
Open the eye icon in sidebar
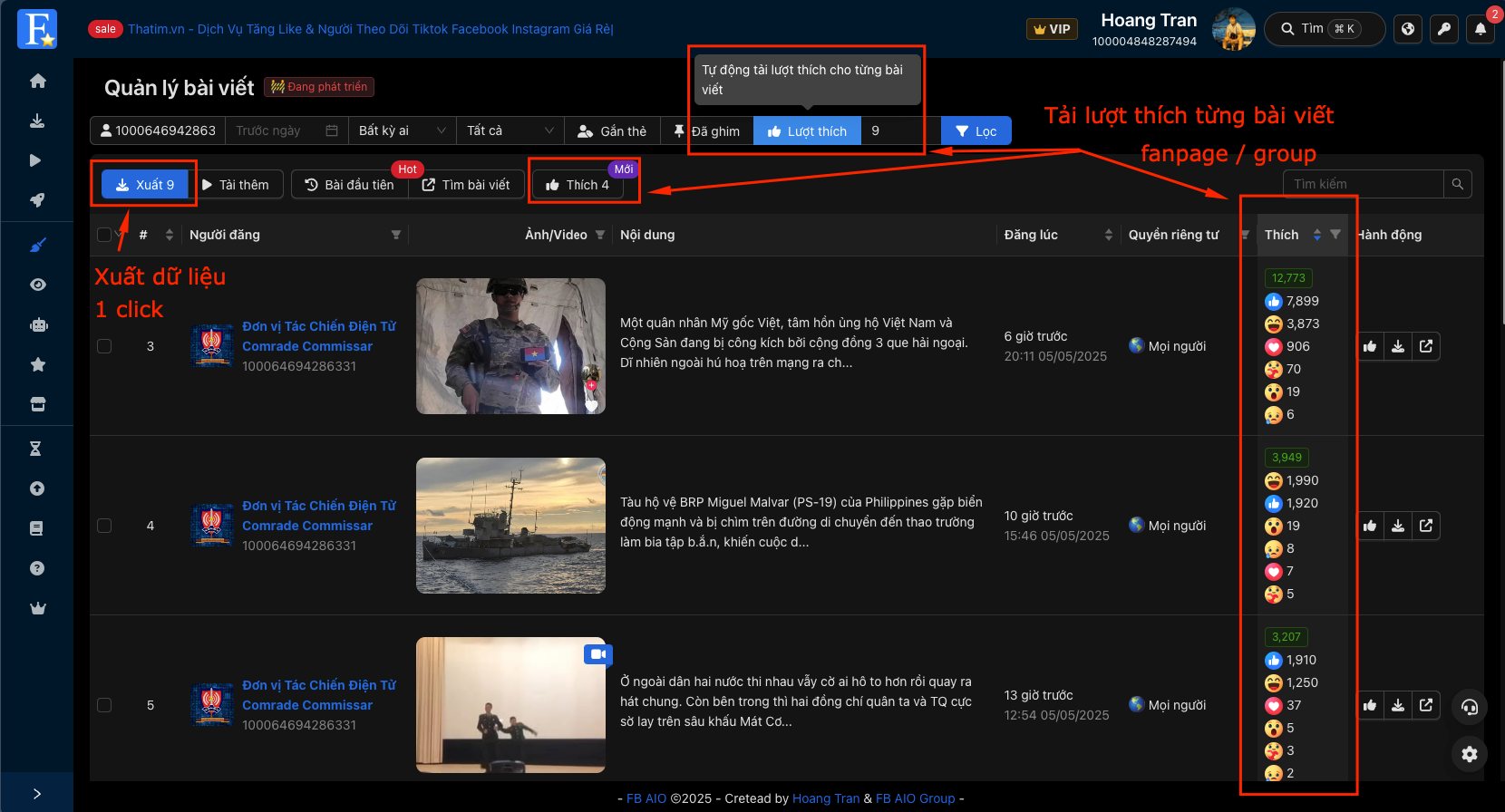[x=37, y=285]
